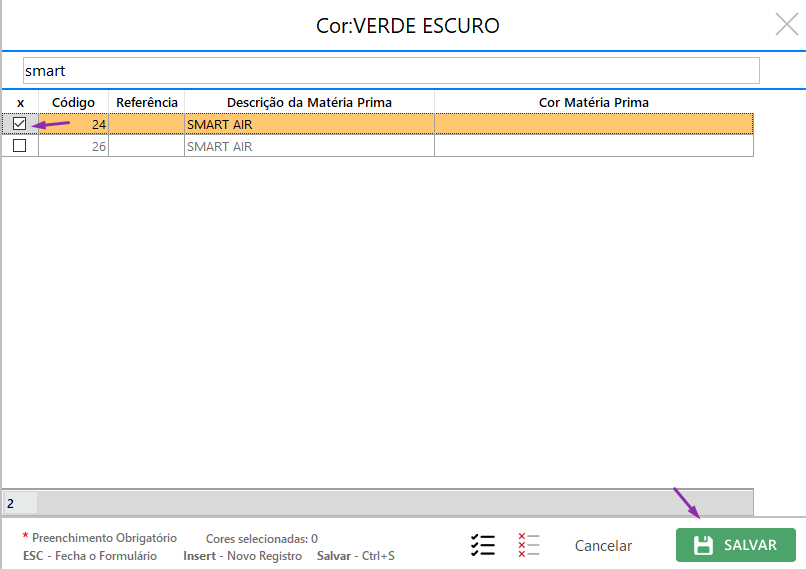The image size is (806, 569).
Task: Click the uncheck-all red X list icon
Action: click(529, 545)
